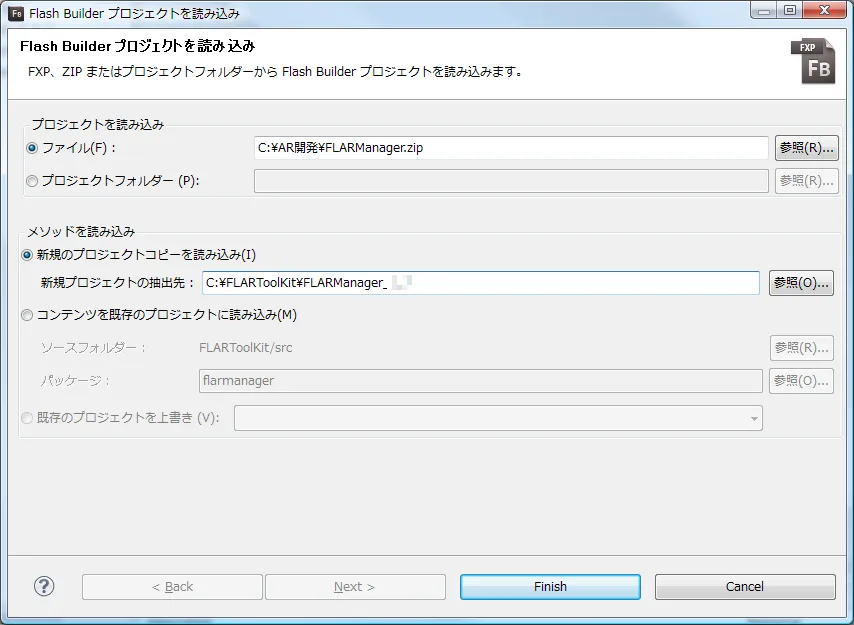Click 参照(R) button beside the file path
The image size is (854, 625).
pyautogui.click(x=807, y=148)
